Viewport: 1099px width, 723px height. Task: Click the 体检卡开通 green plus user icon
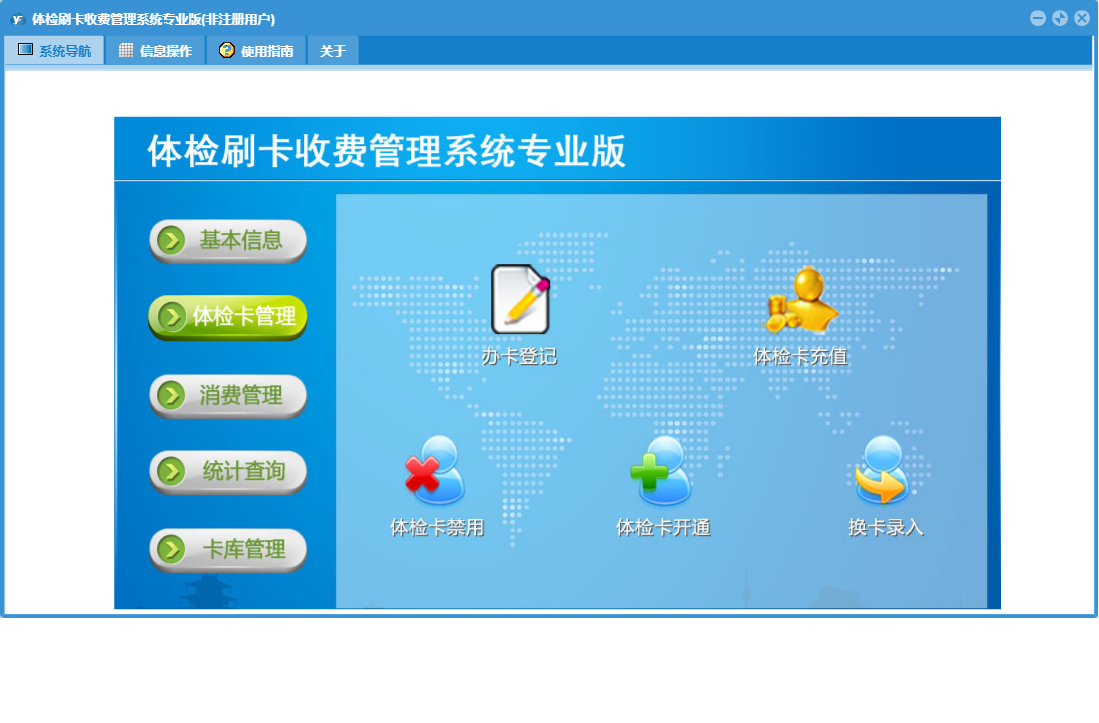click(662, 471)
